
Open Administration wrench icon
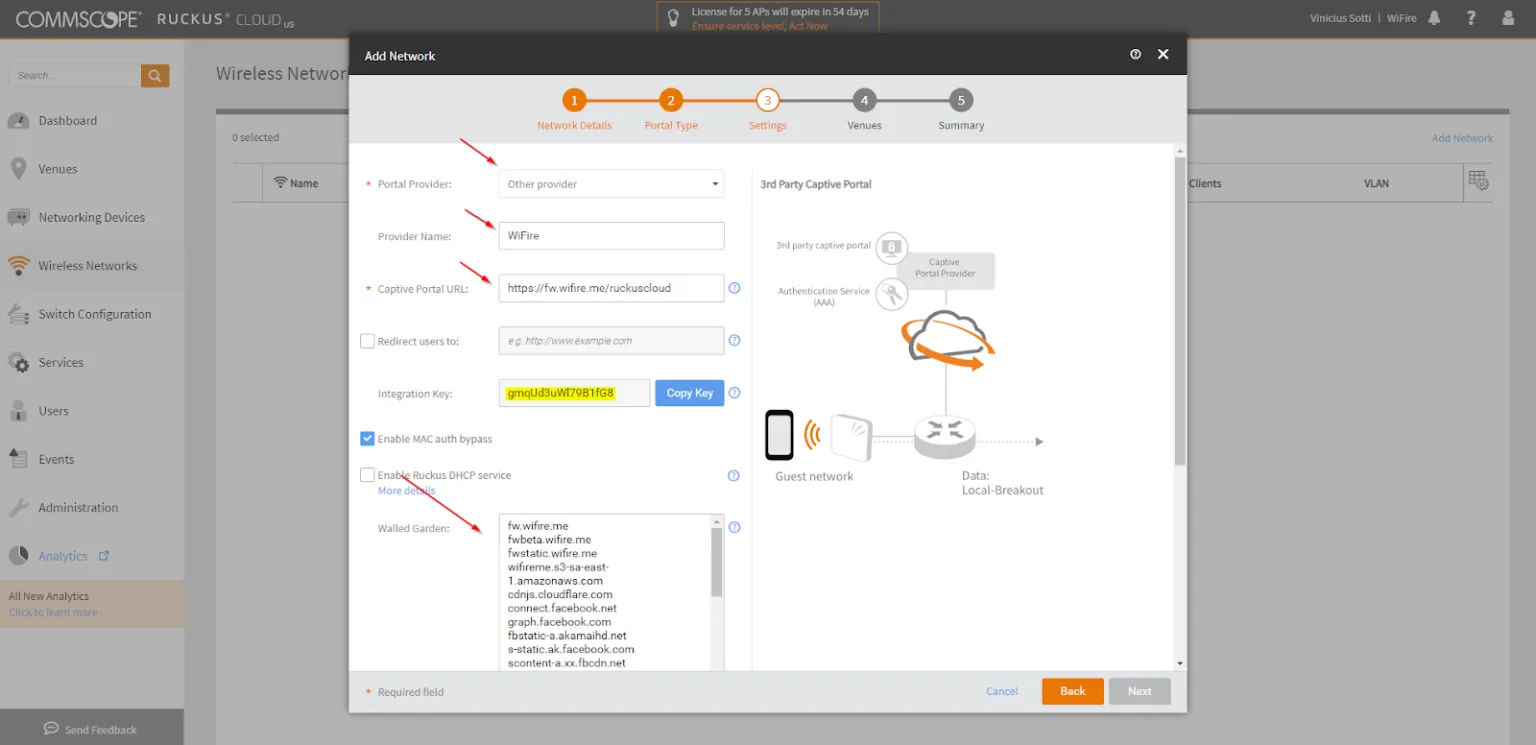pos(18,508)
